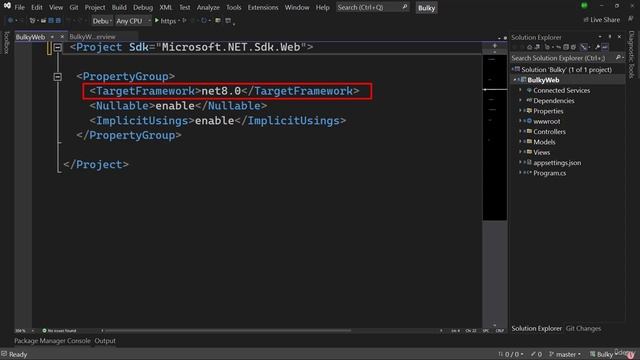Click the 0 / 0 push/pull status indicator
This screenshot has height=360, width=640.
tap(511, 354)
